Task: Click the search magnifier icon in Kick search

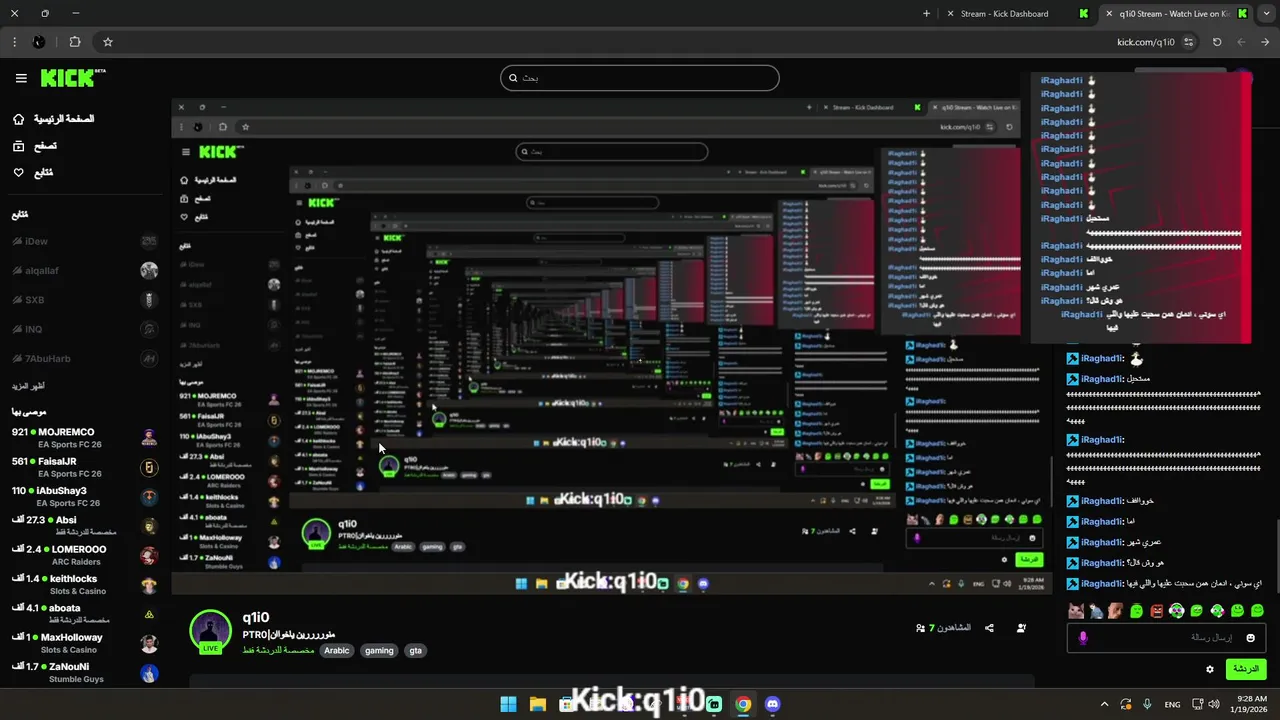Action: coord(513,78)
